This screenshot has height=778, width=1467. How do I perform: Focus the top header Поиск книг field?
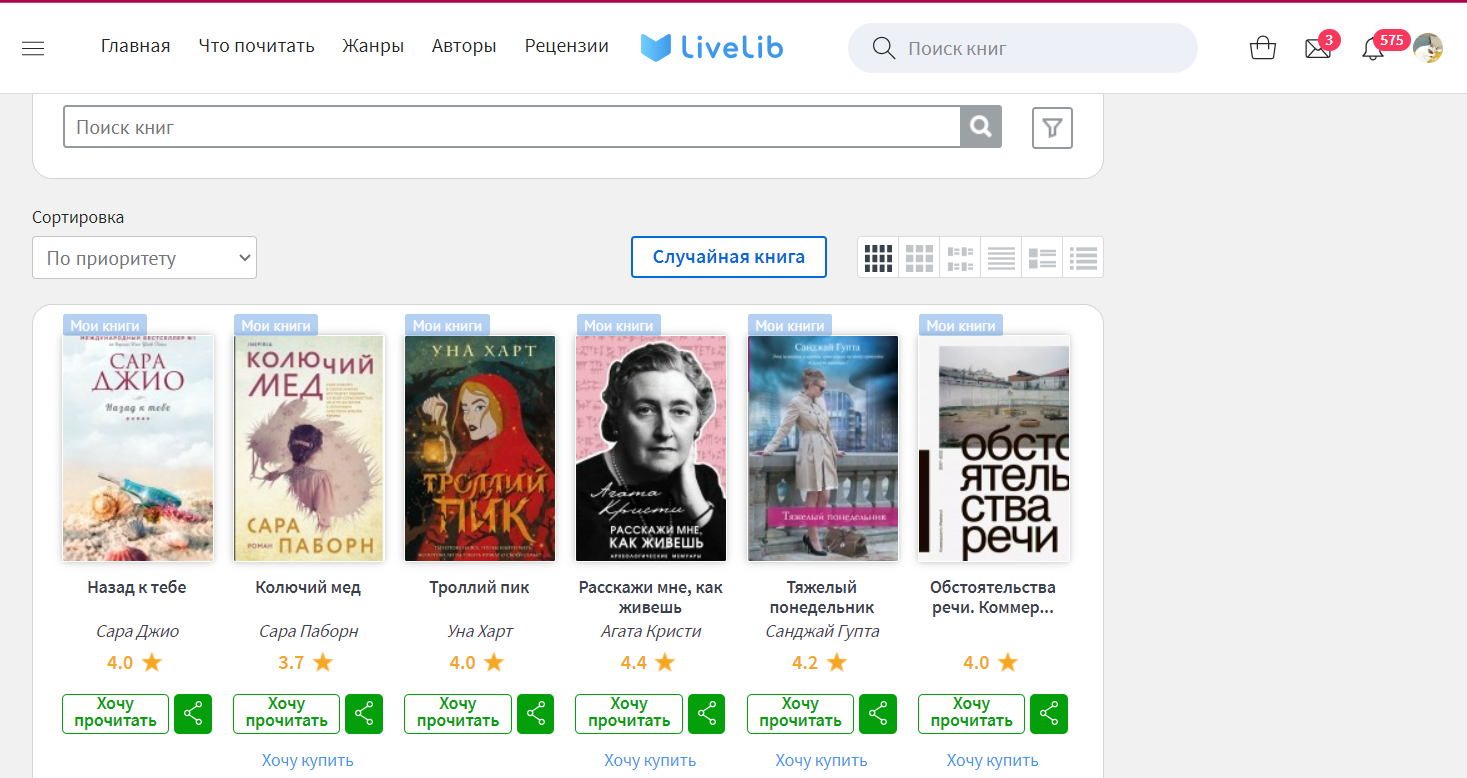(x=1023, y=48)
